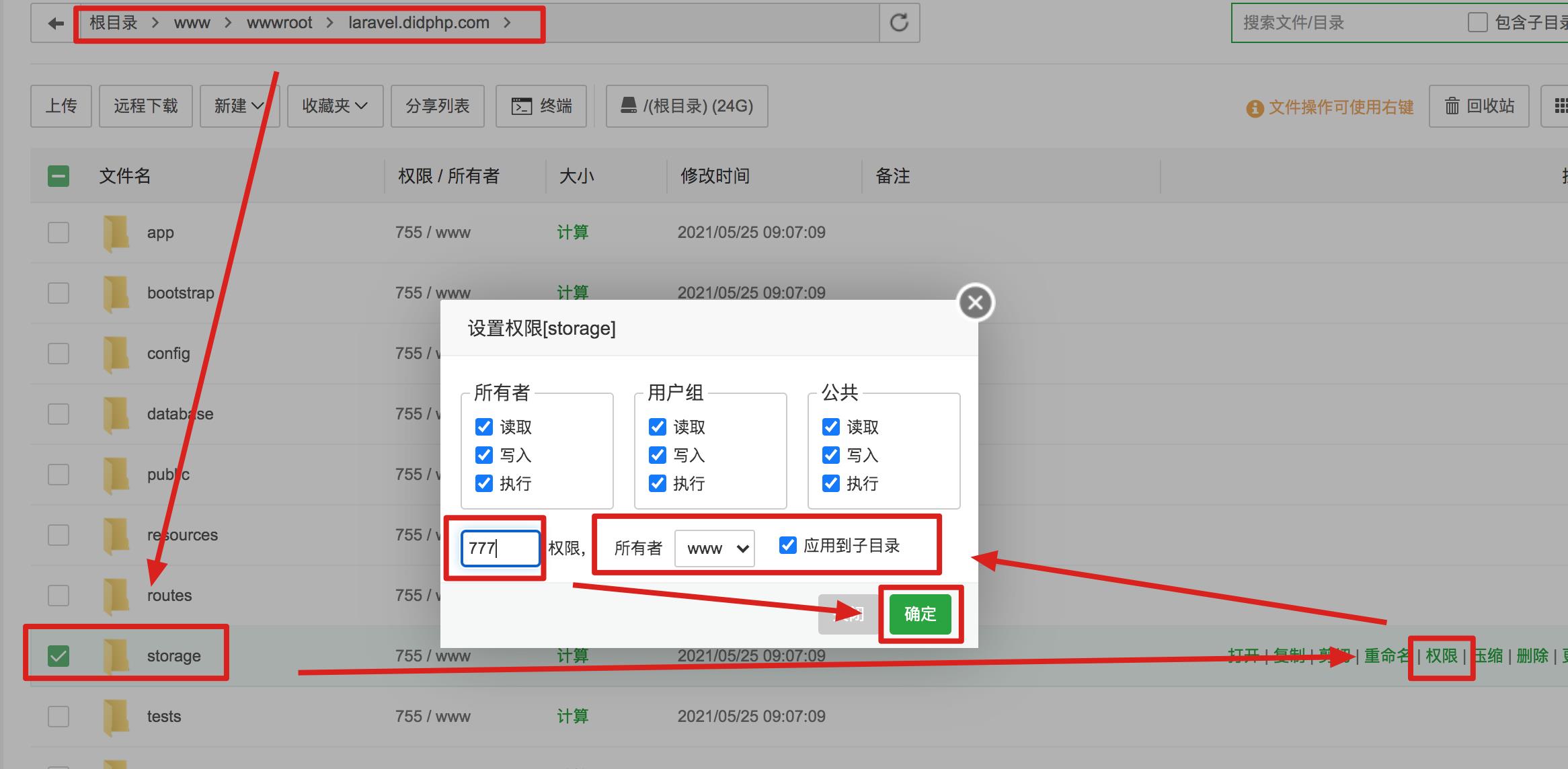Focus the 777 permission input field
The width and height of the screenshot is (1568, 769).
(x=500, y=549)
